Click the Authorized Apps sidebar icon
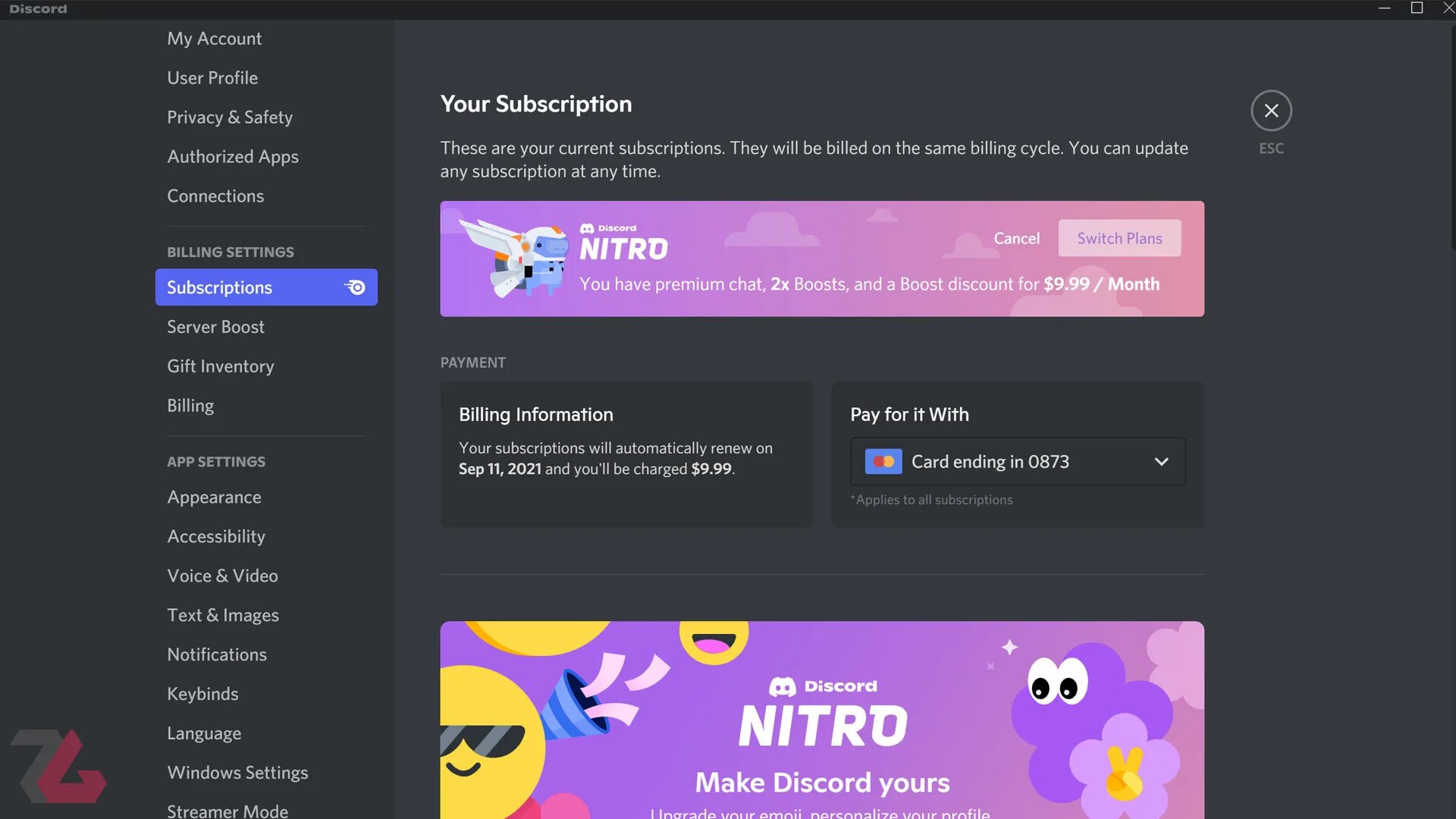Viewport: 1456px width, 819px height. pos(233,156)
